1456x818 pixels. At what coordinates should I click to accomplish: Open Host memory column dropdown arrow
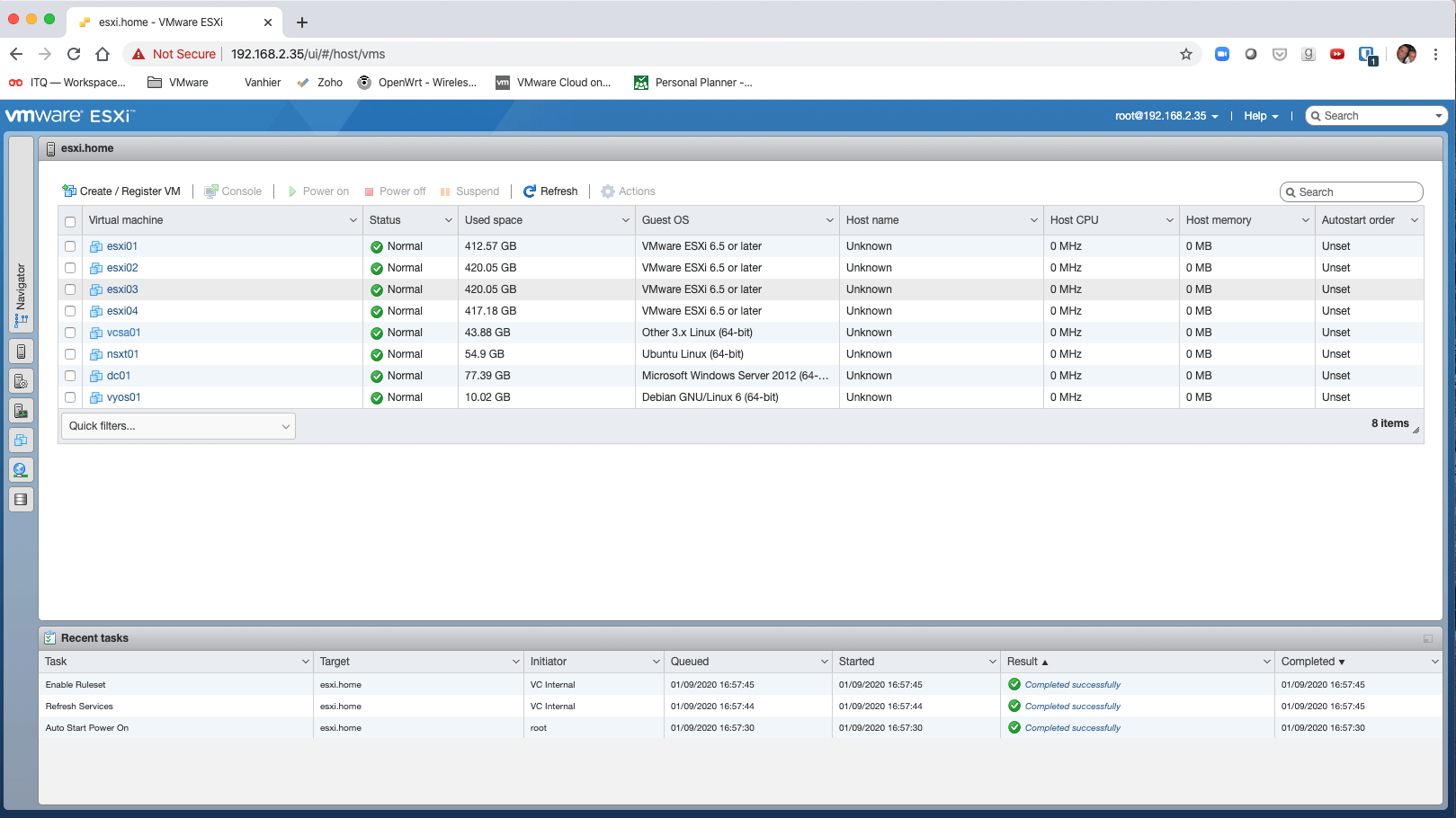pos(1305,220)
